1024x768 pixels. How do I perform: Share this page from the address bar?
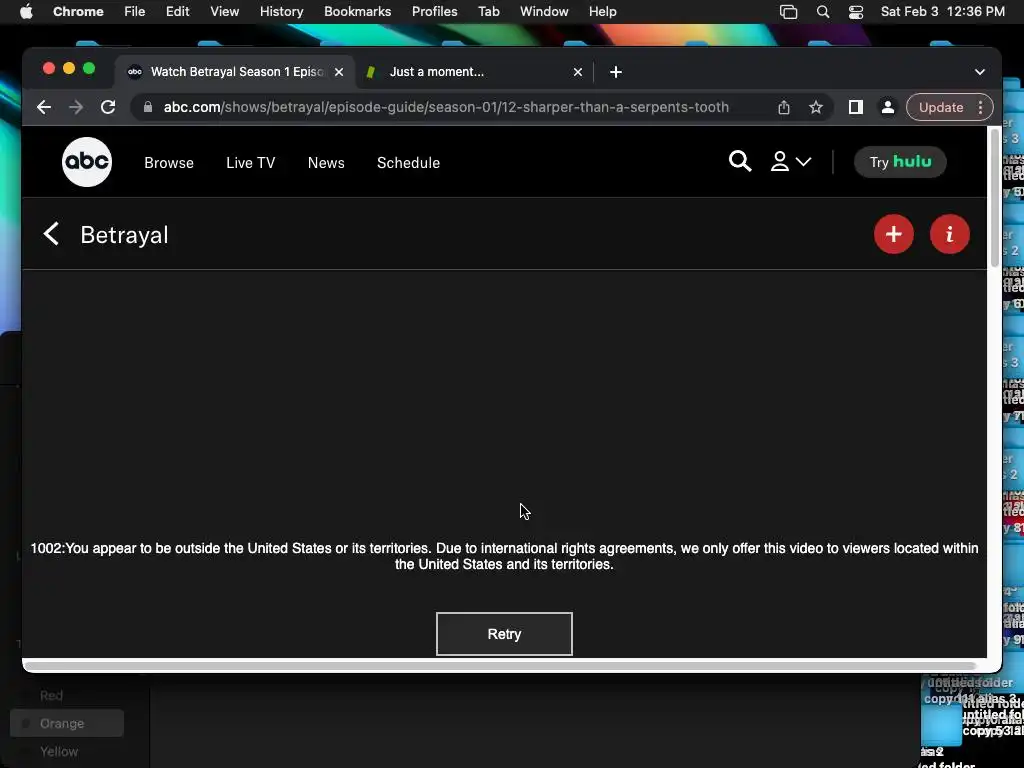tap(784, 107)
